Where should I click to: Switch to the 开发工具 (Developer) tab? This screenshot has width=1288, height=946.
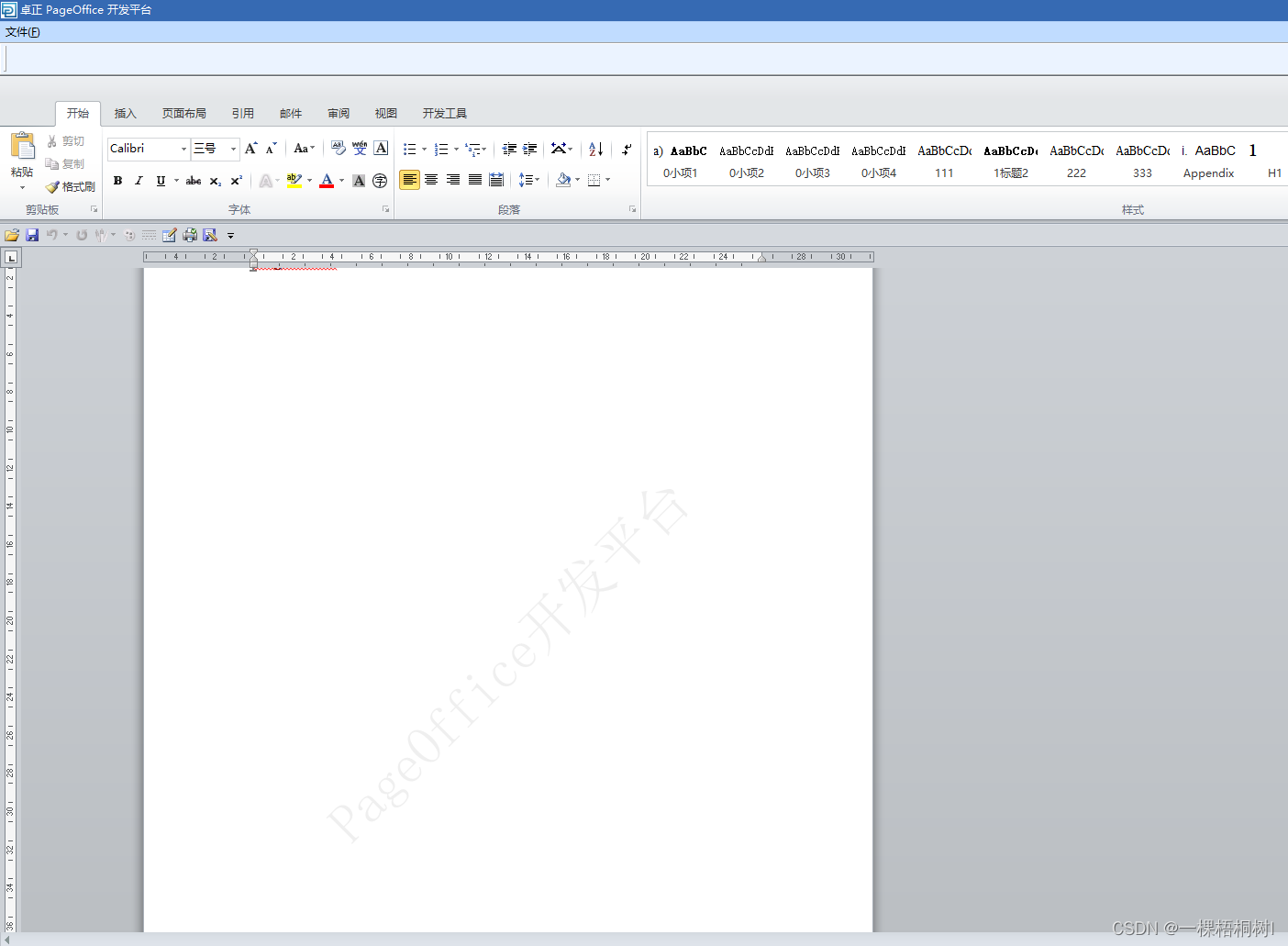445,114
